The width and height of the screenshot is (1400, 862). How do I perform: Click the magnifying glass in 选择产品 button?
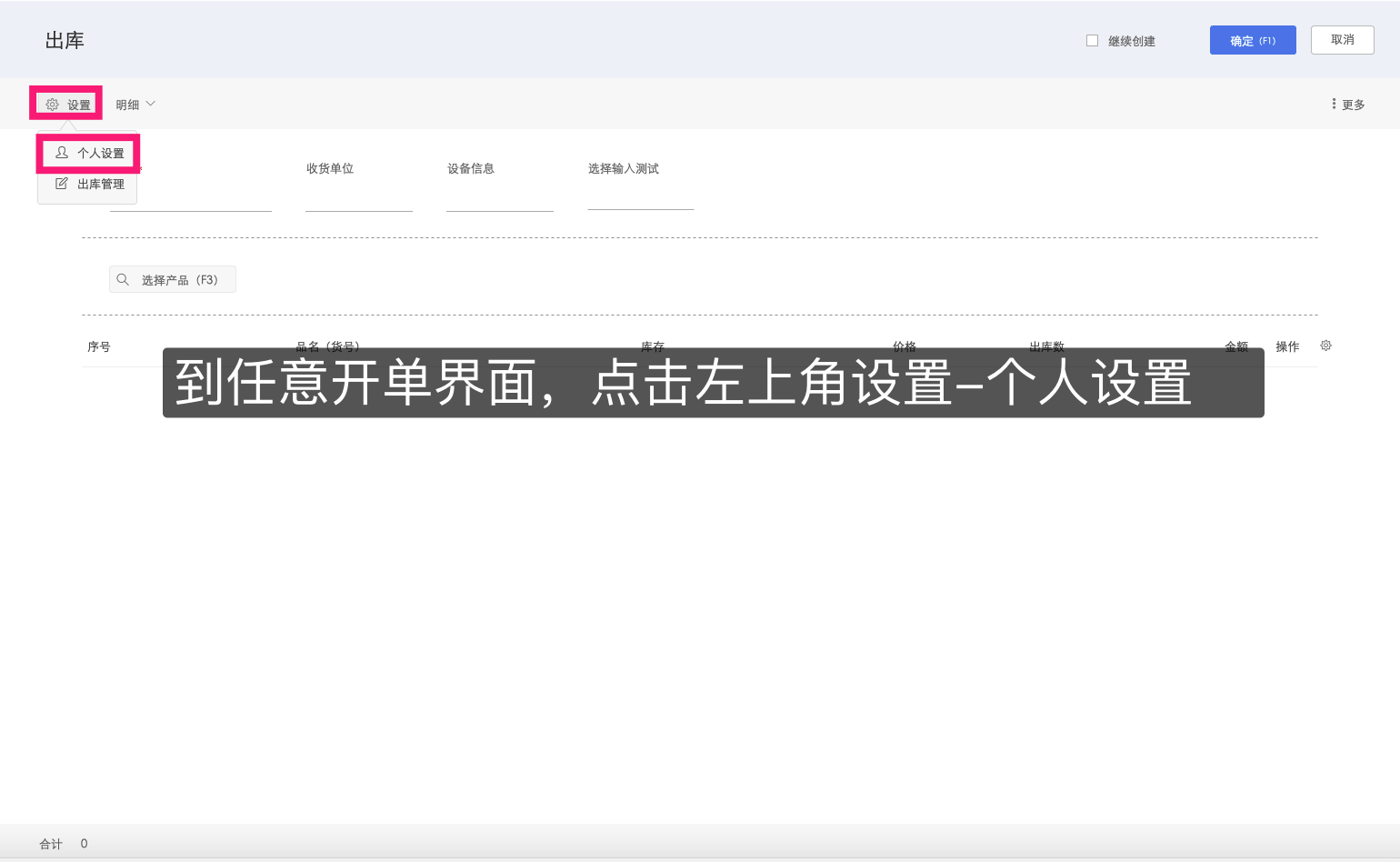point(124,279)
